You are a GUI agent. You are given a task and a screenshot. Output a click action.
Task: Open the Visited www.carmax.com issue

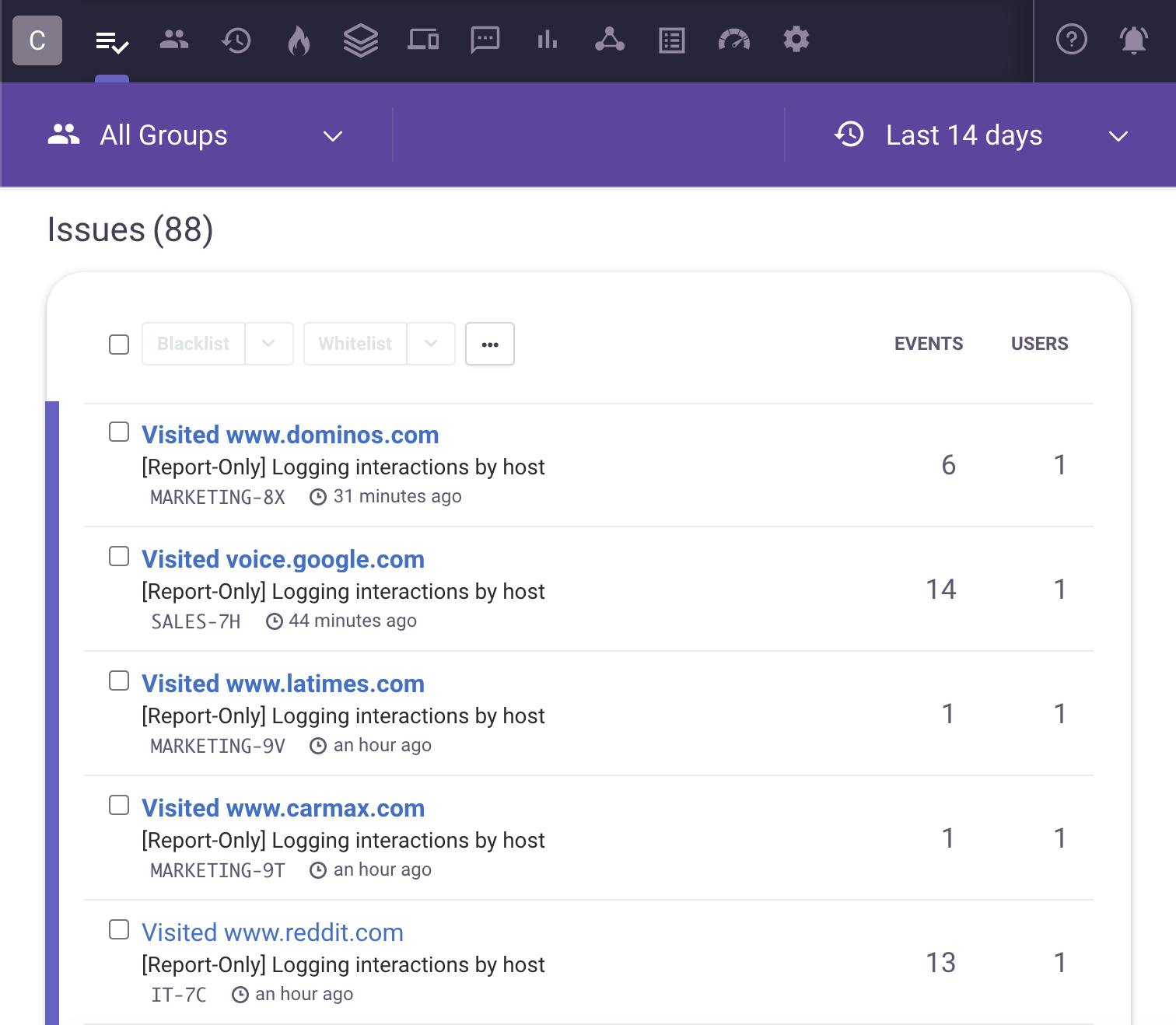[283, 808]
